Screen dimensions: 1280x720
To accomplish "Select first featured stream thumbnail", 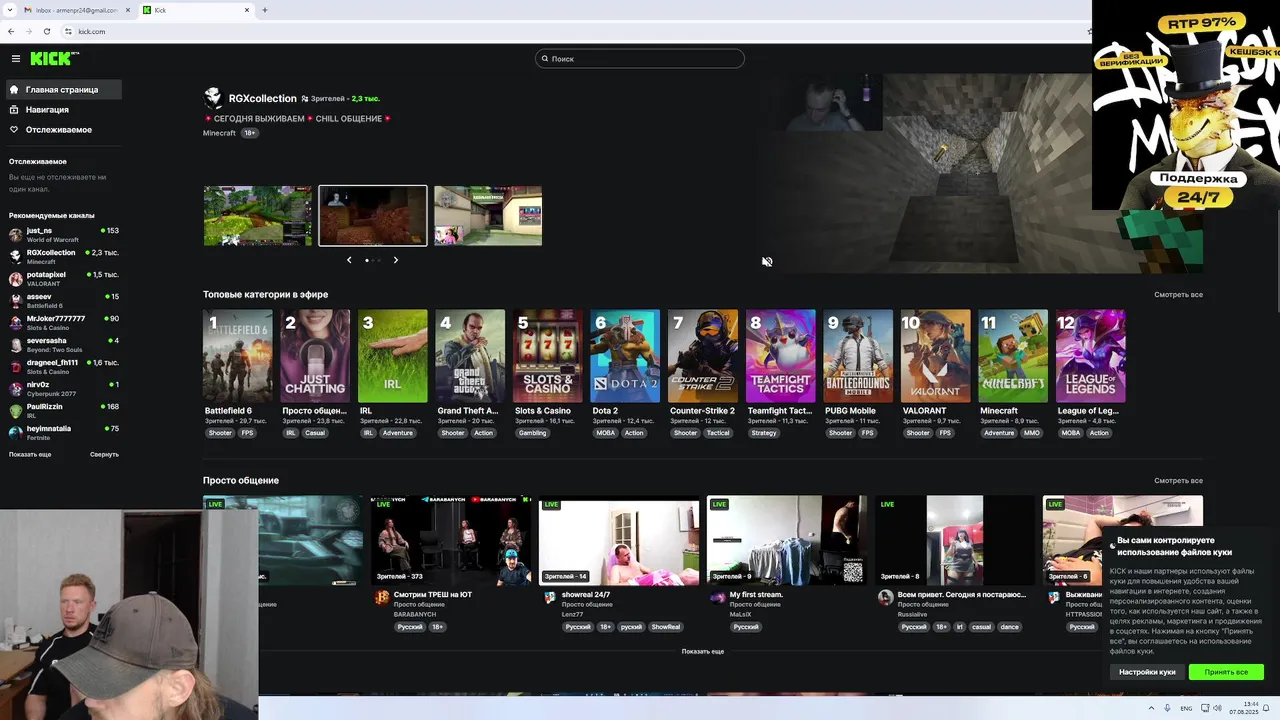I will click(x=258, y=215).
